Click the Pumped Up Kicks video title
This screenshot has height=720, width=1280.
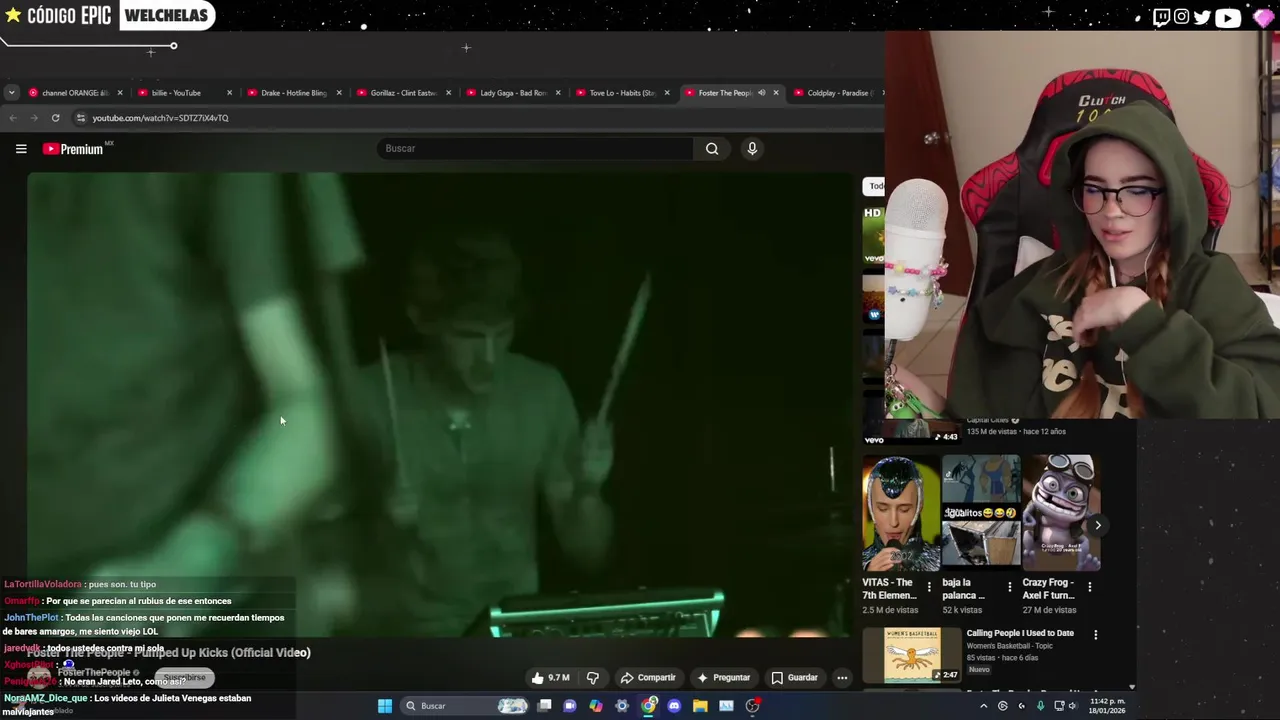point(169,653)
